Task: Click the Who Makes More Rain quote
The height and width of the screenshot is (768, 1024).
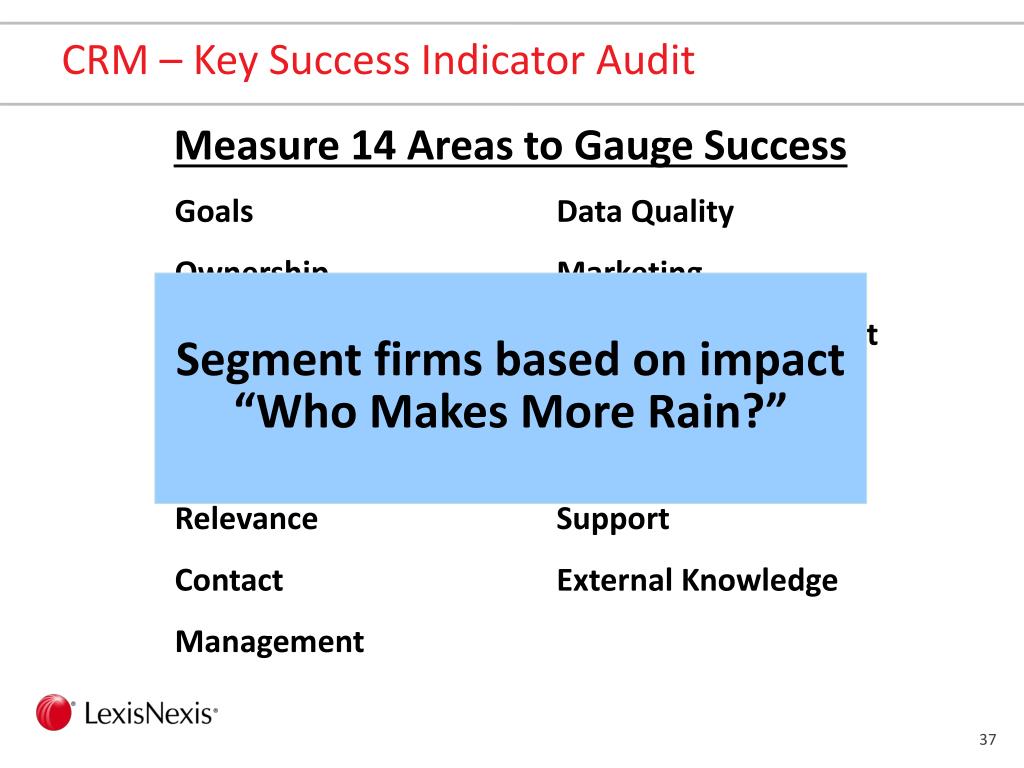Action: pyautogui.click(x=510, y=413)
